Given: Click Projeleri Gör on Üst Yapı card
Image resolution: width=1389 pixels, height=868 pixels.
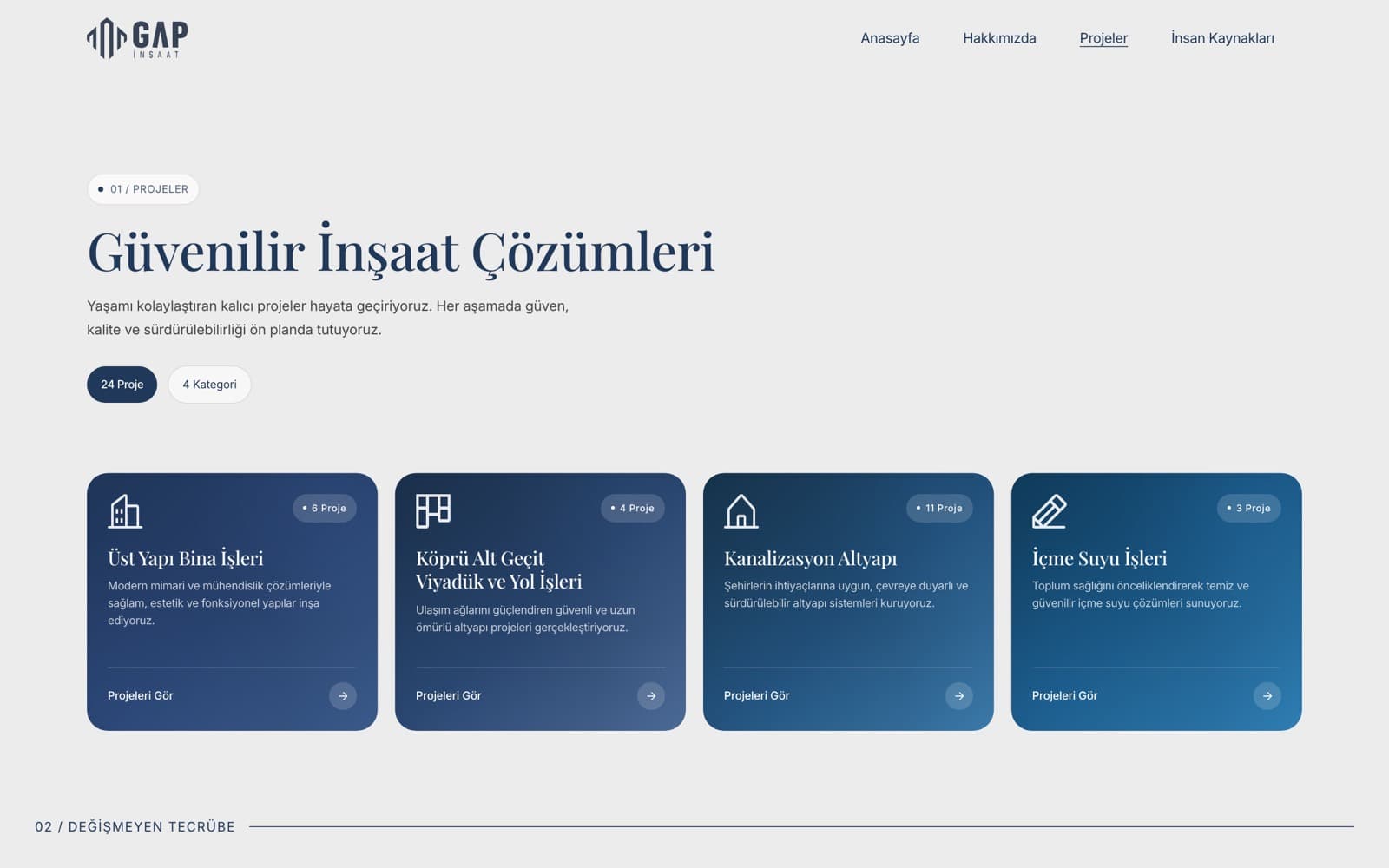Looking at the screenshot, I should (141, 696).
